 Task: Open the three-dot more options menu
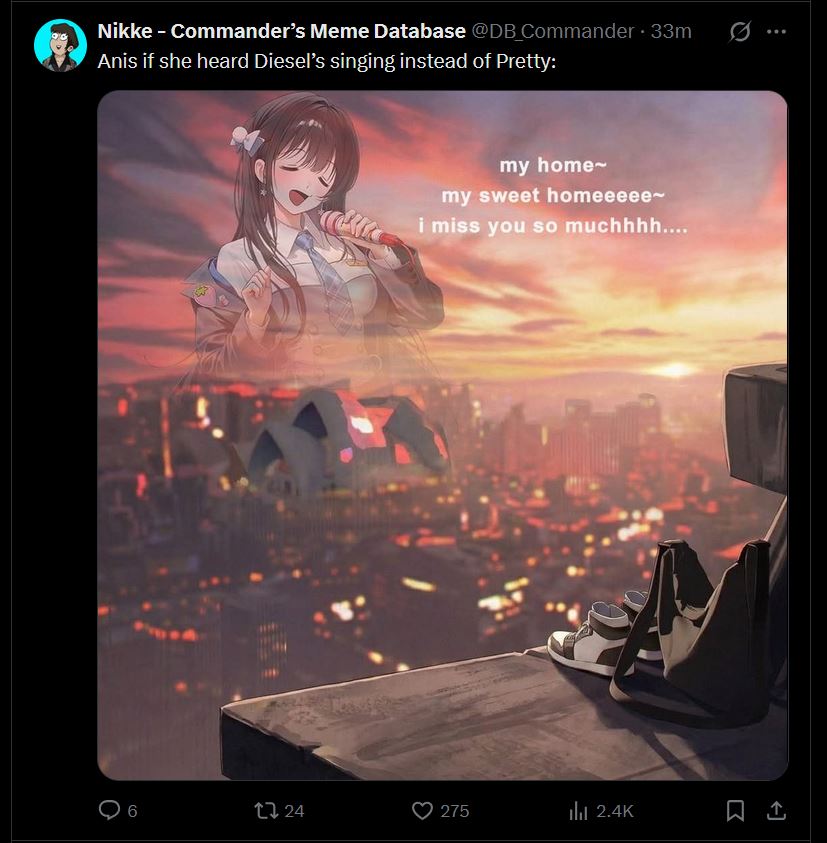tap(776, 32)
